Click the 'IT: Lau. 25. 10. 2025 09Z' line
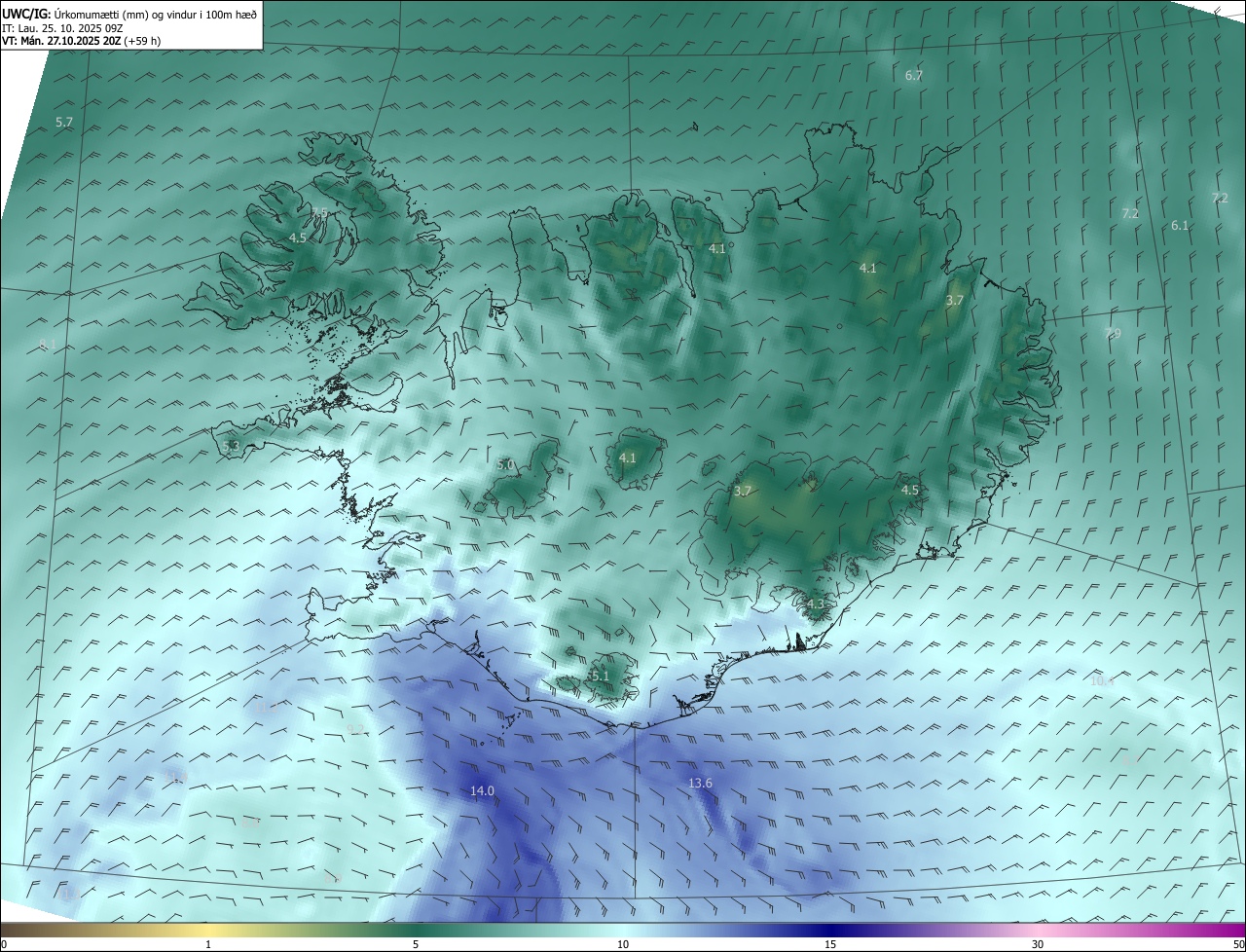Image resolution: width=1246 pixels, height=952 pixels. point(62,27)
